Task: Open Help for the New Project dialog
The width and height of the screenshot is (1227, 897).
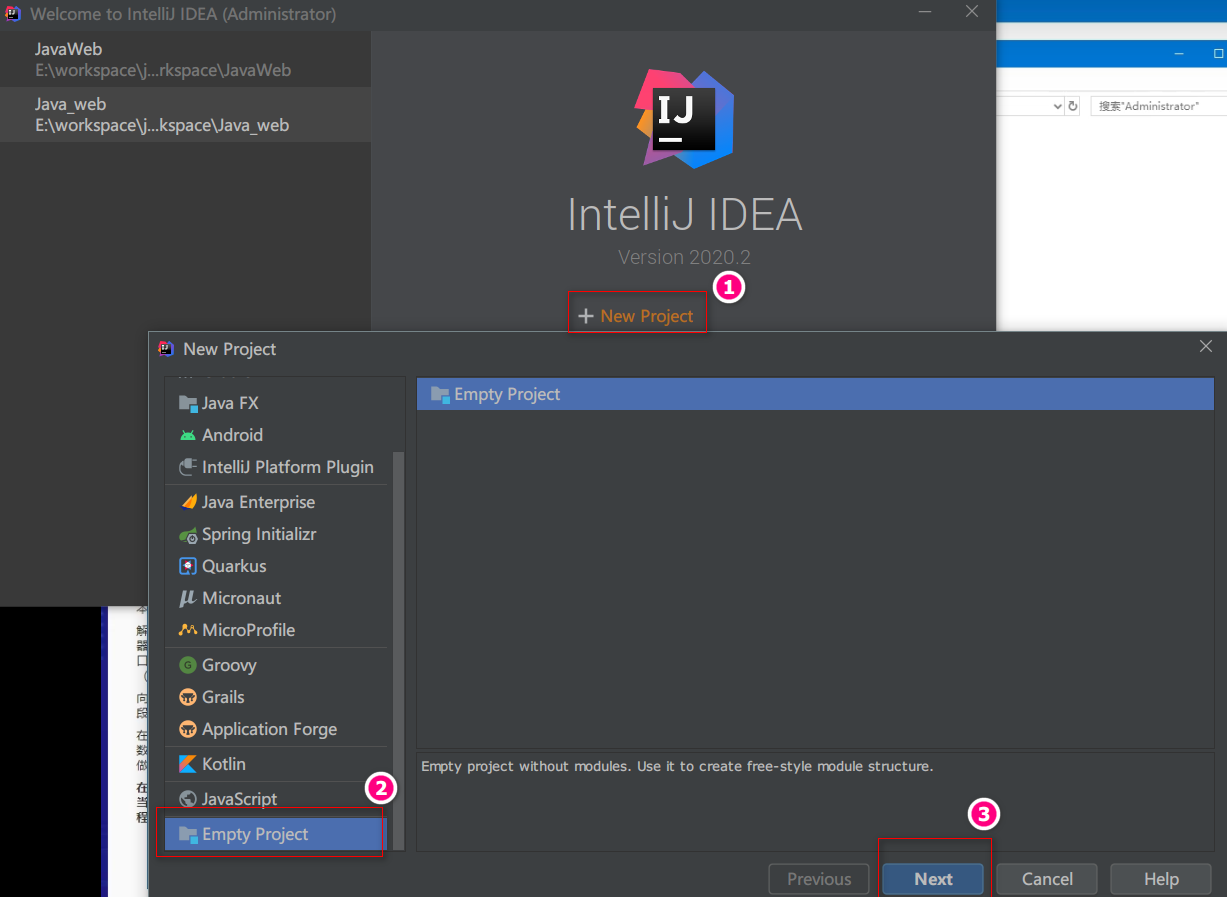Action: [1161, 879]
